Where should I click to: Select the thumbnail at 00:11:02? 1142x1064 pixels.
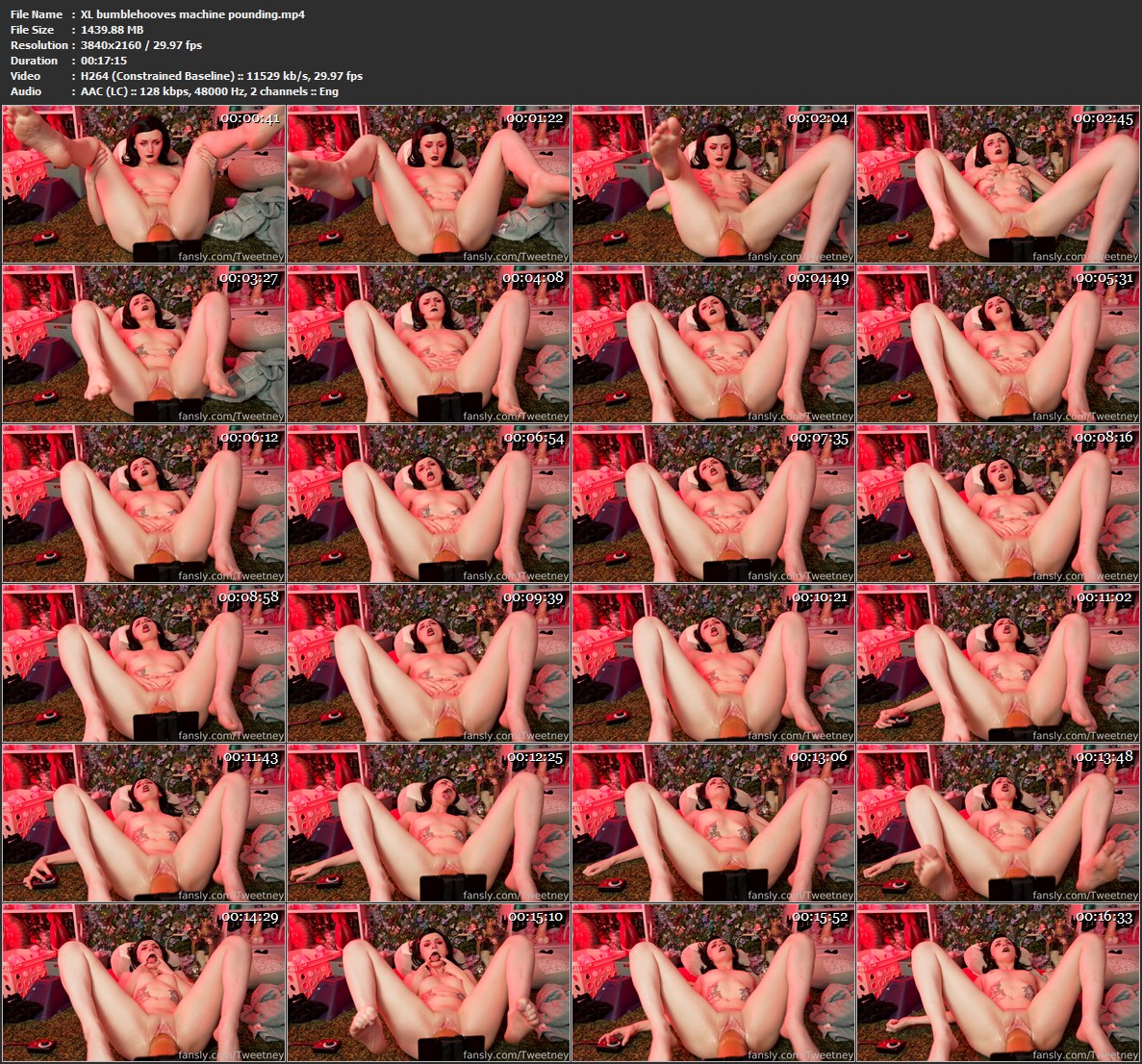[x=998, y=663]
